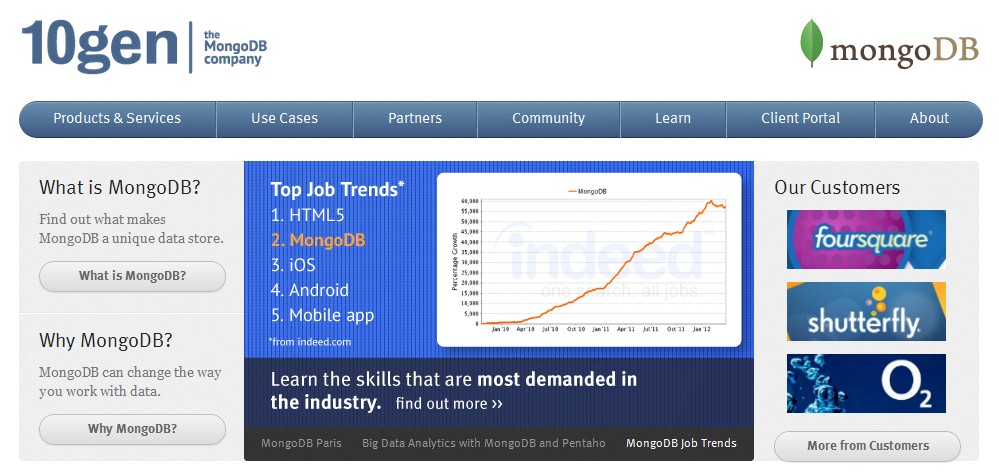Open the Learn menu

click(x=673, y=119)
